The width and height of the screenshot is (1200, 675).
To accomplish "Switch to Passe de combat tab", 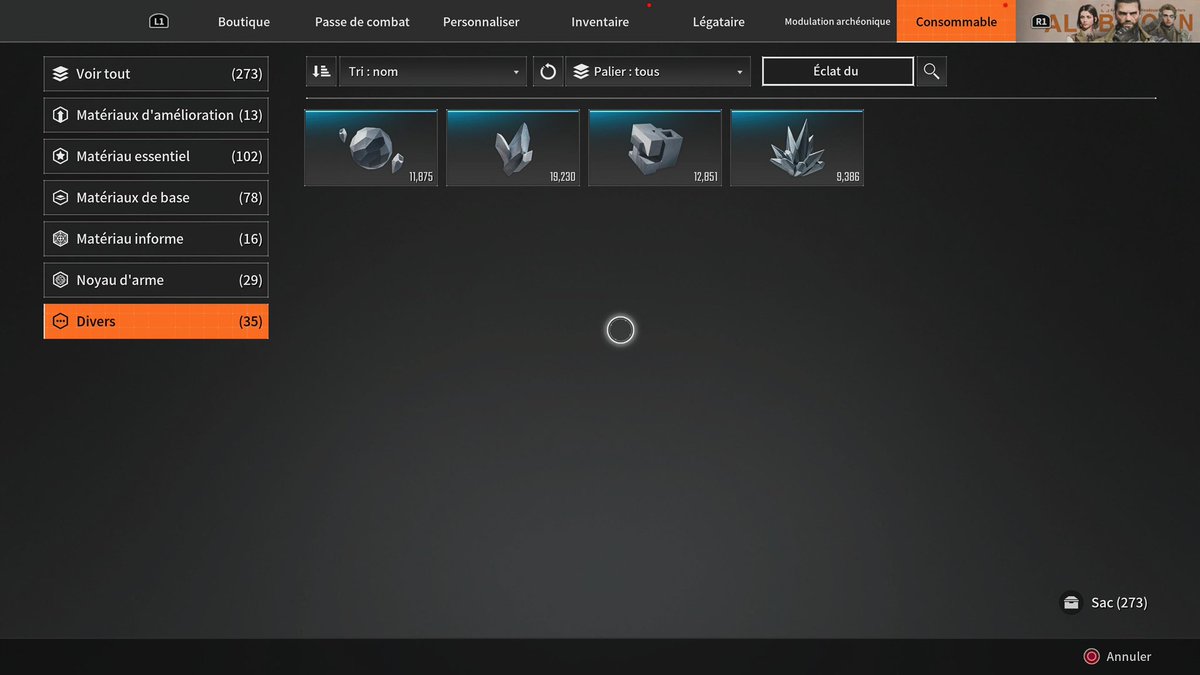I will pyautogui.click(x=362, y=22).
